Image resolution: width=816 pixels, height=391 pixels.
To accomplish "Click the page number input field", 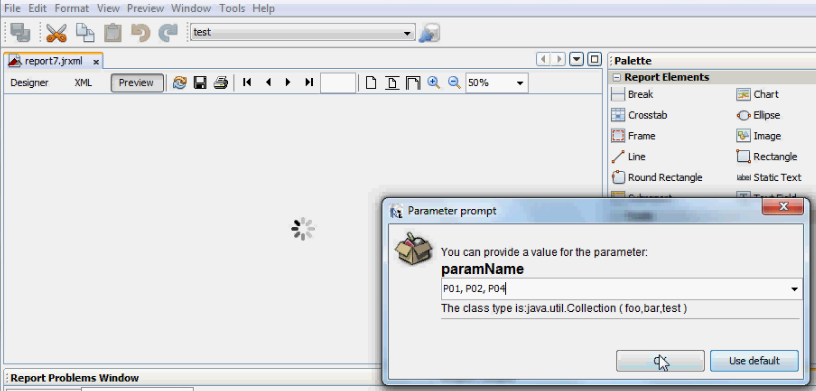I will coord(338,83).
